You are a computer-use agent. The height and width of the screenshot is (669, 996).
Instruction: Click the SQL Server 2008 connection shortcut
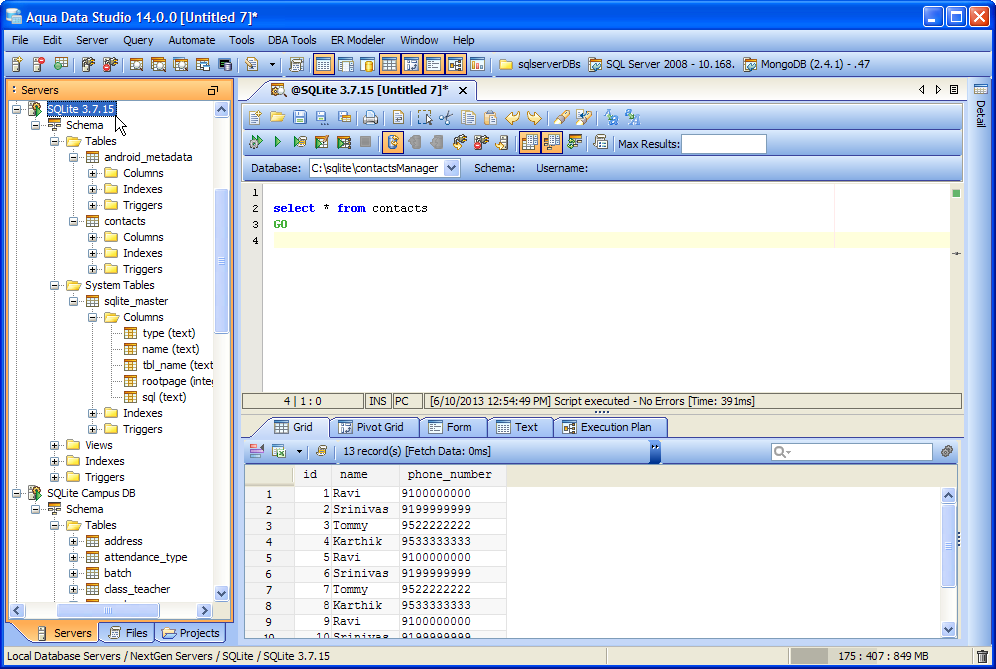pos(661,64)
